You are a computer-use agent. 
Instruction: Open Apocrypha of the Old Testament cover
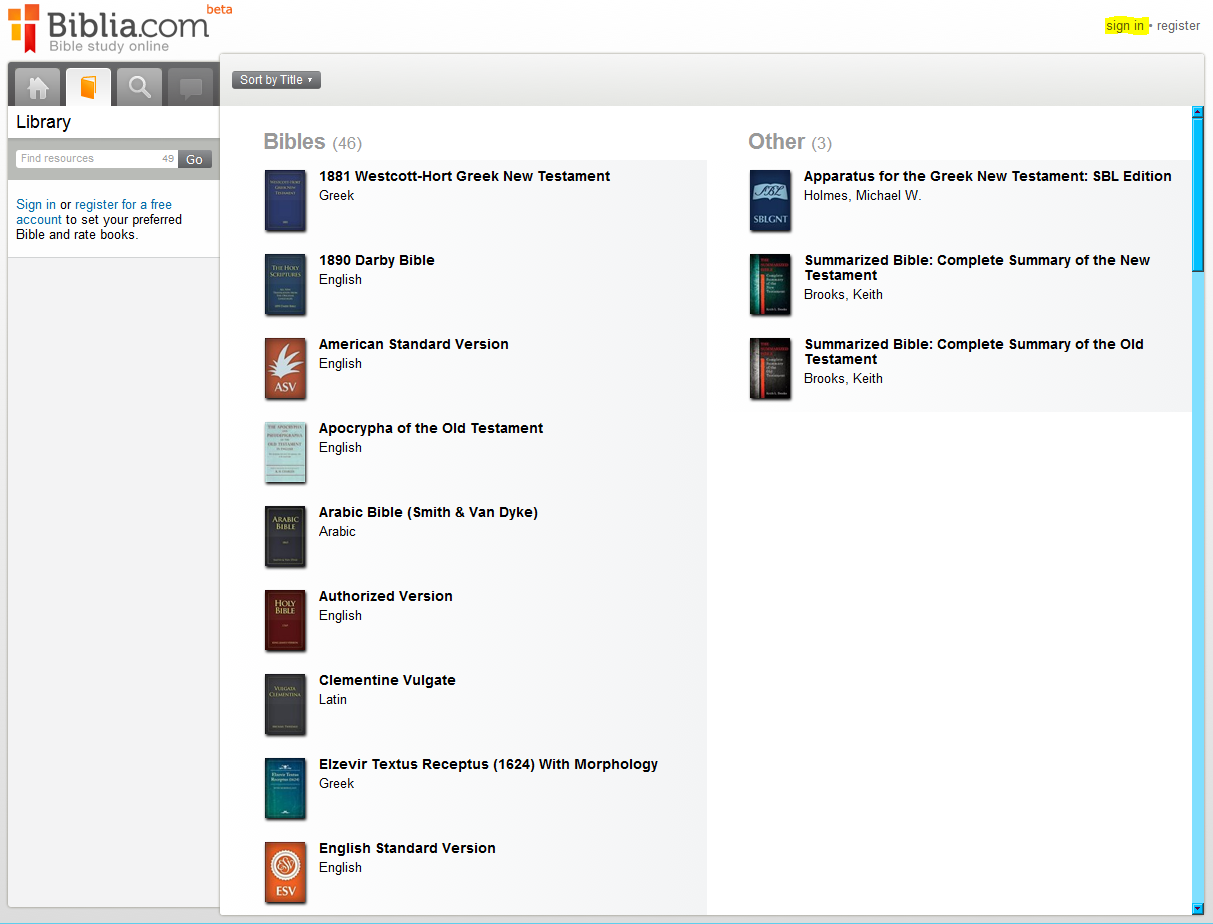(285, 453)
